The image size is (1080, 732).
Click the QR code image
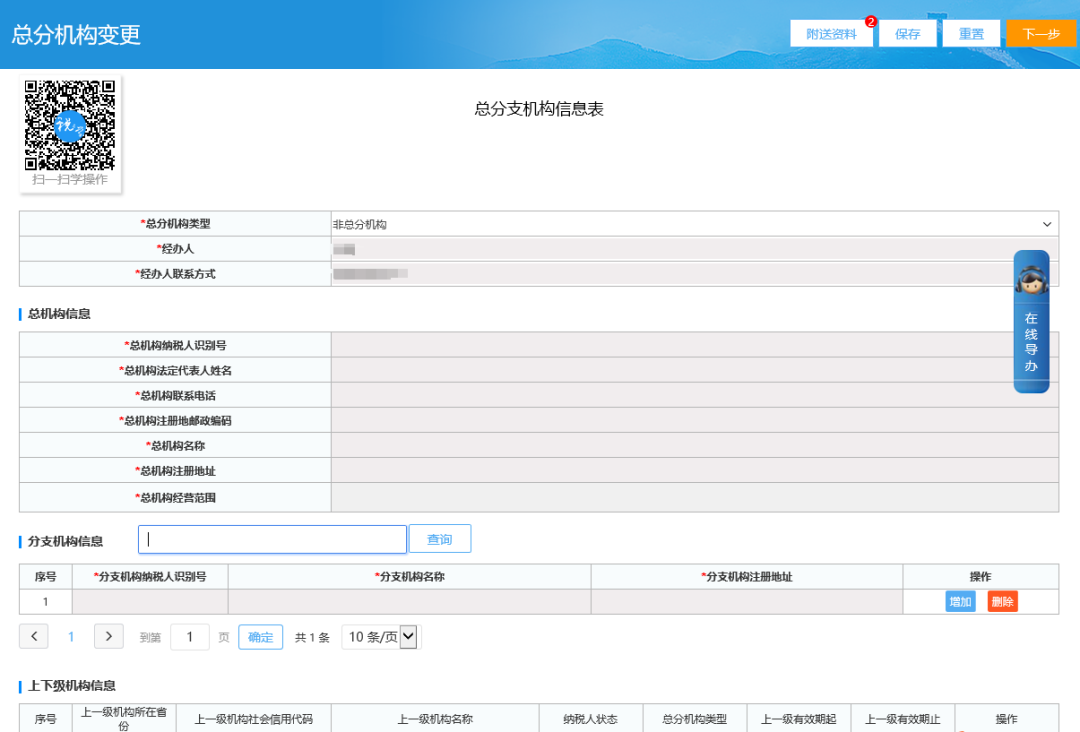click(70, 125)
